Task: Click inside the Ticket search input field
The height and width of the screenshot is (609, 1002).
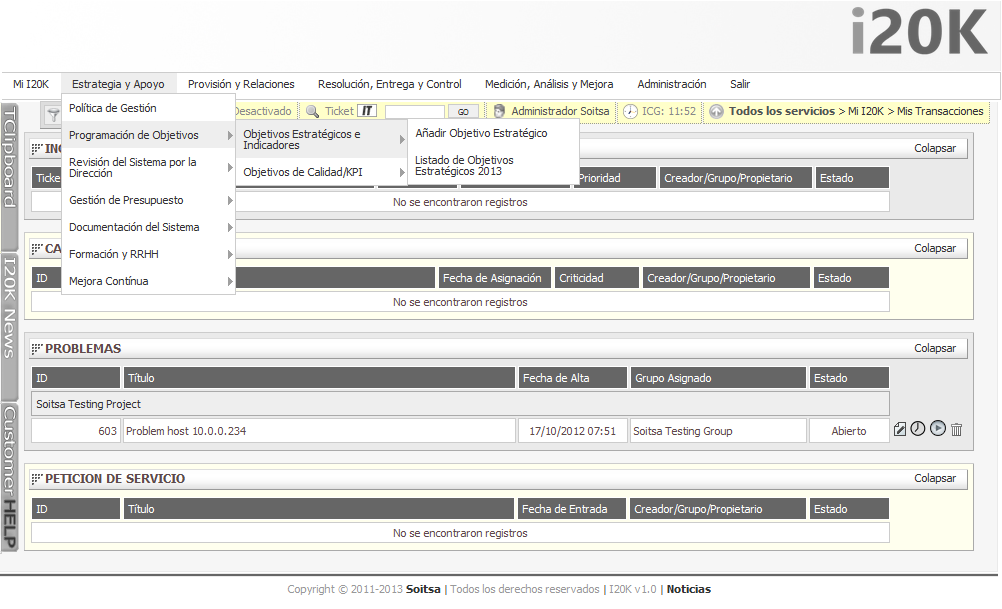Action: click(416, 111)
